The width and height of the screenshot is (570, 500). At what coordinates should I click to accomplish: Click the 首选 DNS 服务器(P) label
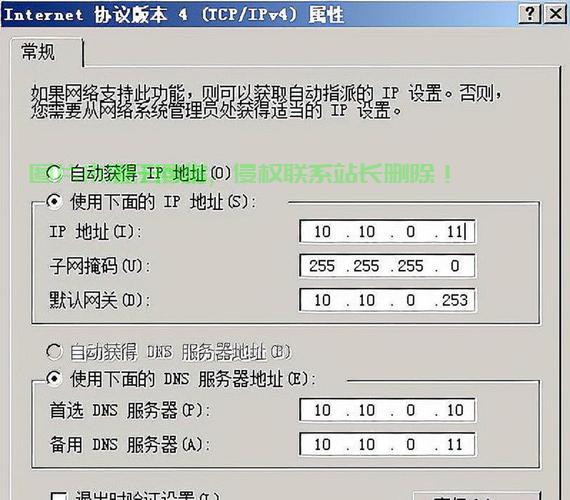point(129,411)
